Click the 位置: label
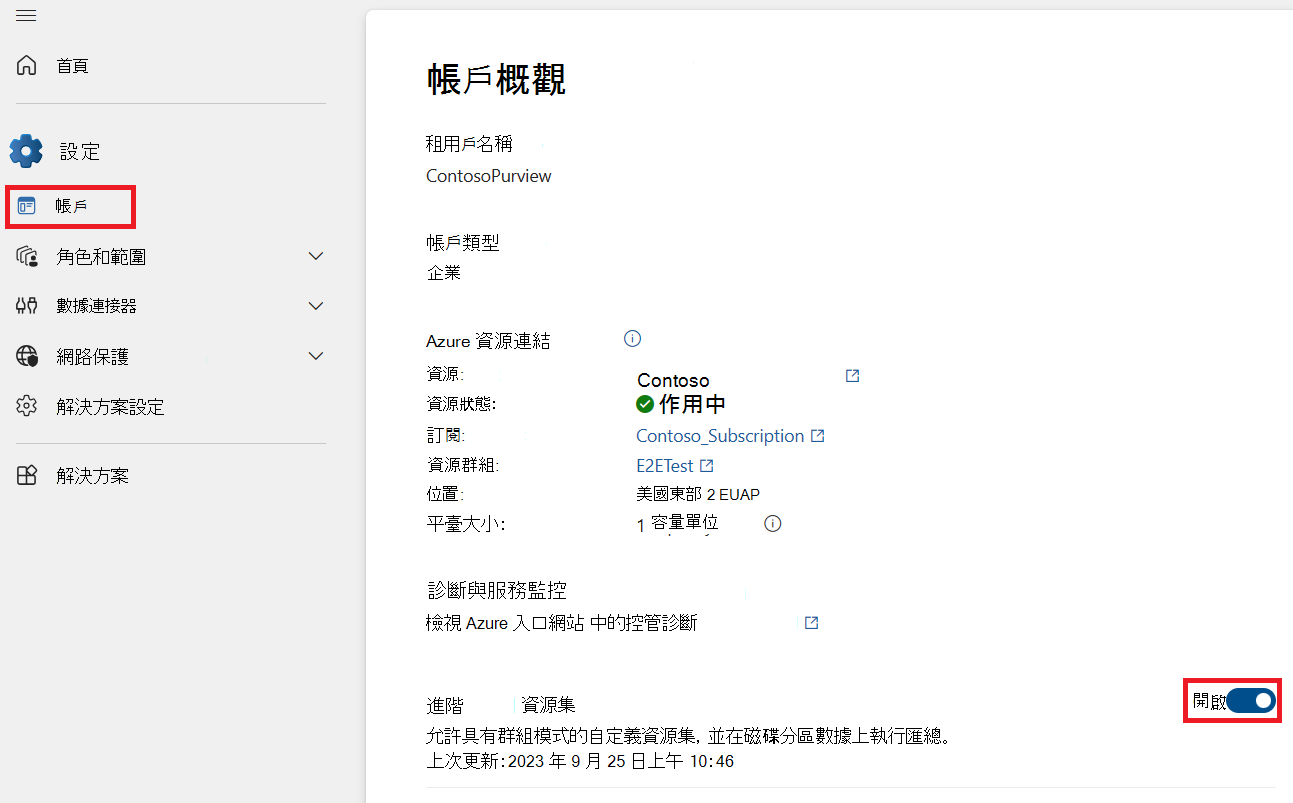This screenshot has height=803, width=1293. [x=446, y=494]
